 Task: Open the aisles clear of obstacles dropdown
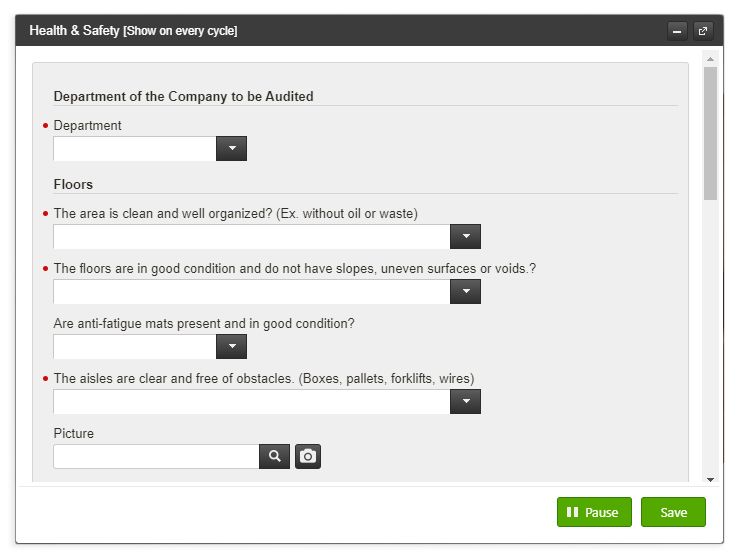click(x=465, y=402)
